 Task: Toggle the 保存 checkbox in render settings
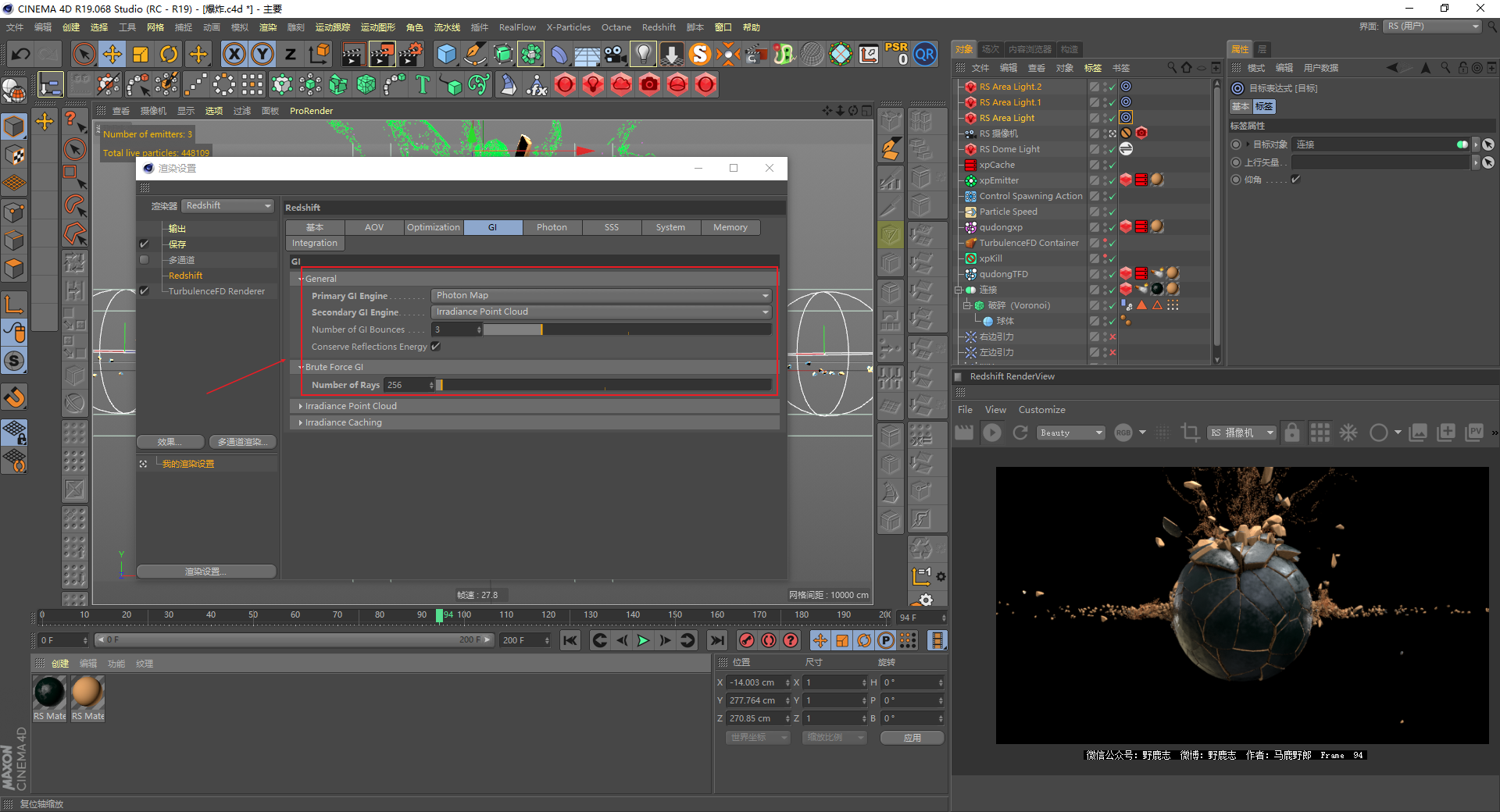(144, 244)
